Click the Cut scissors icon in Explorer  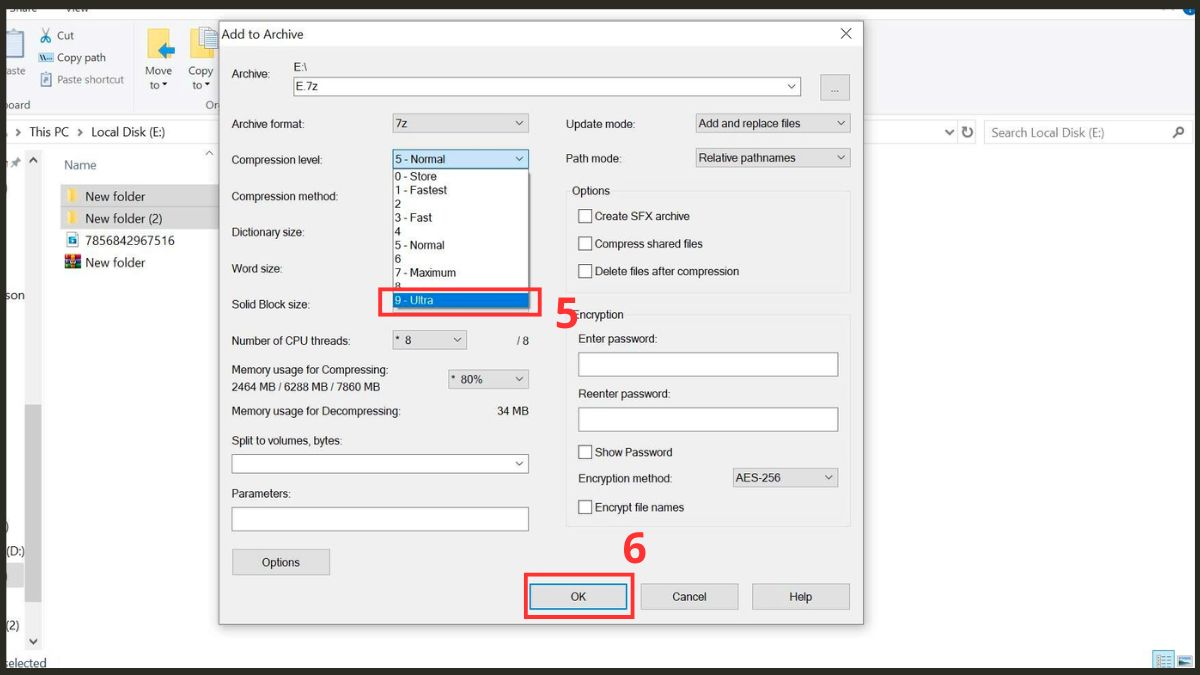coord(45,35)
